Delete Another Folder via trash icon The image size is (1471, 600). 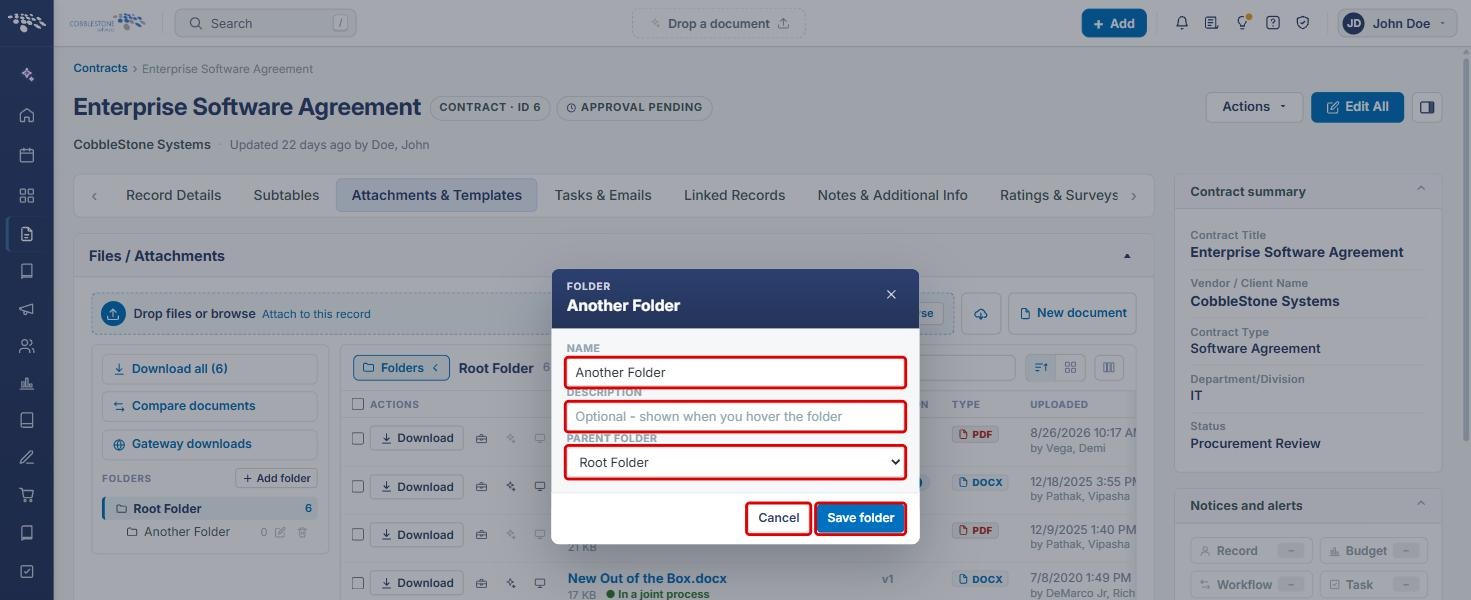point(302,532)
